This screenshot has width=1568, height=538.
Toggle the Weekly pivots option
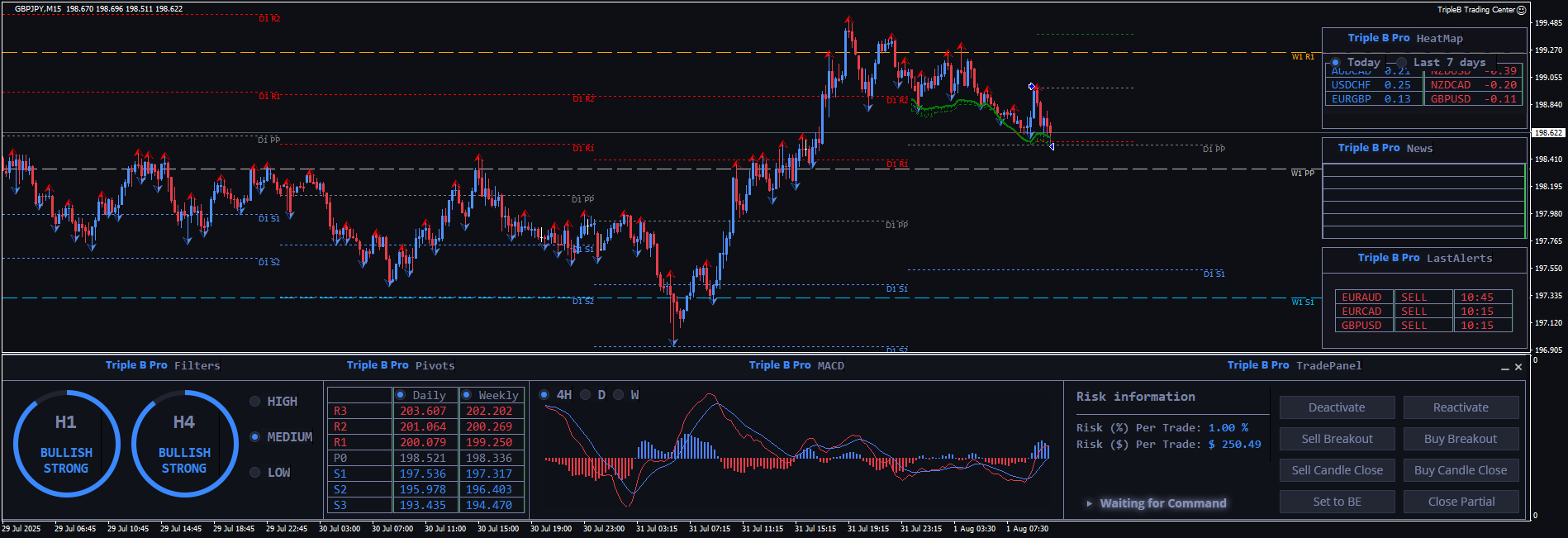(x=467, y=395)
